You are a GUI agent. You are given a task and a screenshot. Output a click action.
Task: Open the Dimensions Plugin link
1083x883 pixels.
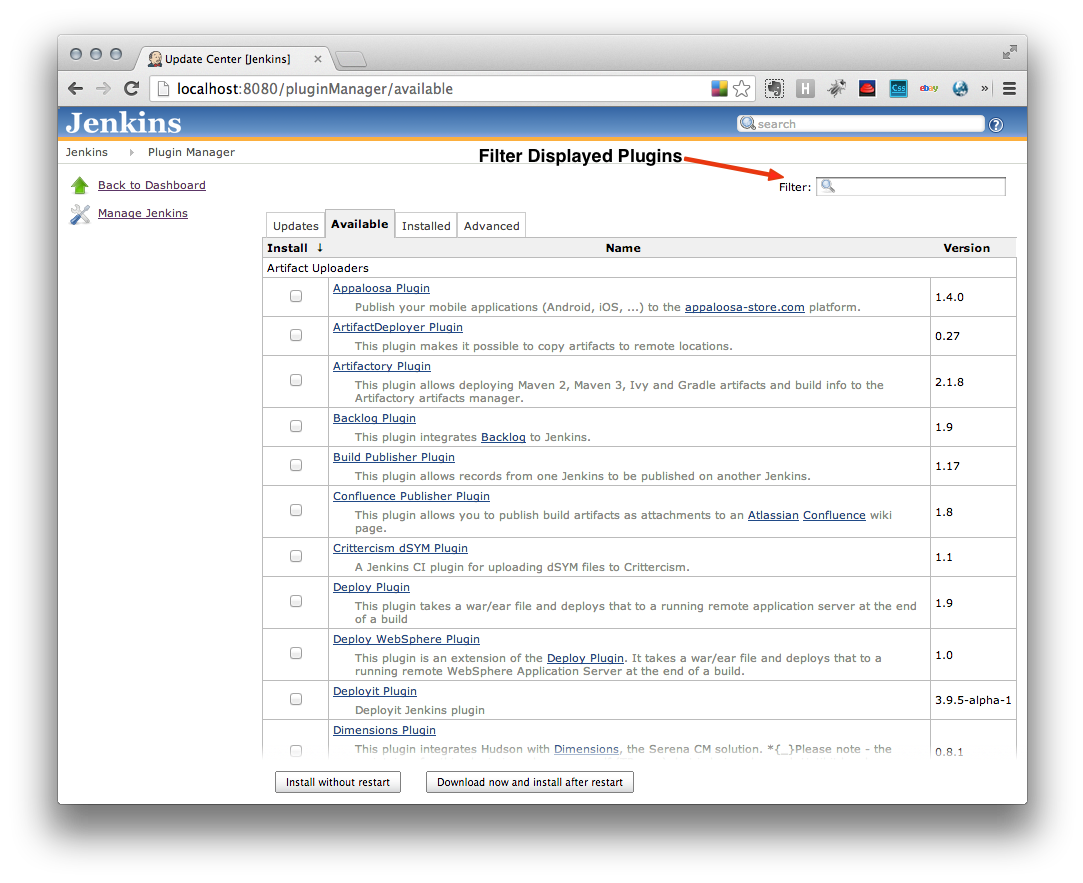click(x=384, y=730)
